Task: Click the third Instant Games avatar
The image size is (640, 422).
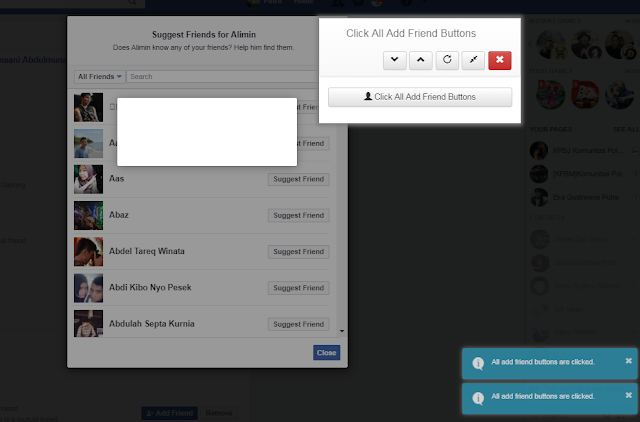Action: coord(620,44)
